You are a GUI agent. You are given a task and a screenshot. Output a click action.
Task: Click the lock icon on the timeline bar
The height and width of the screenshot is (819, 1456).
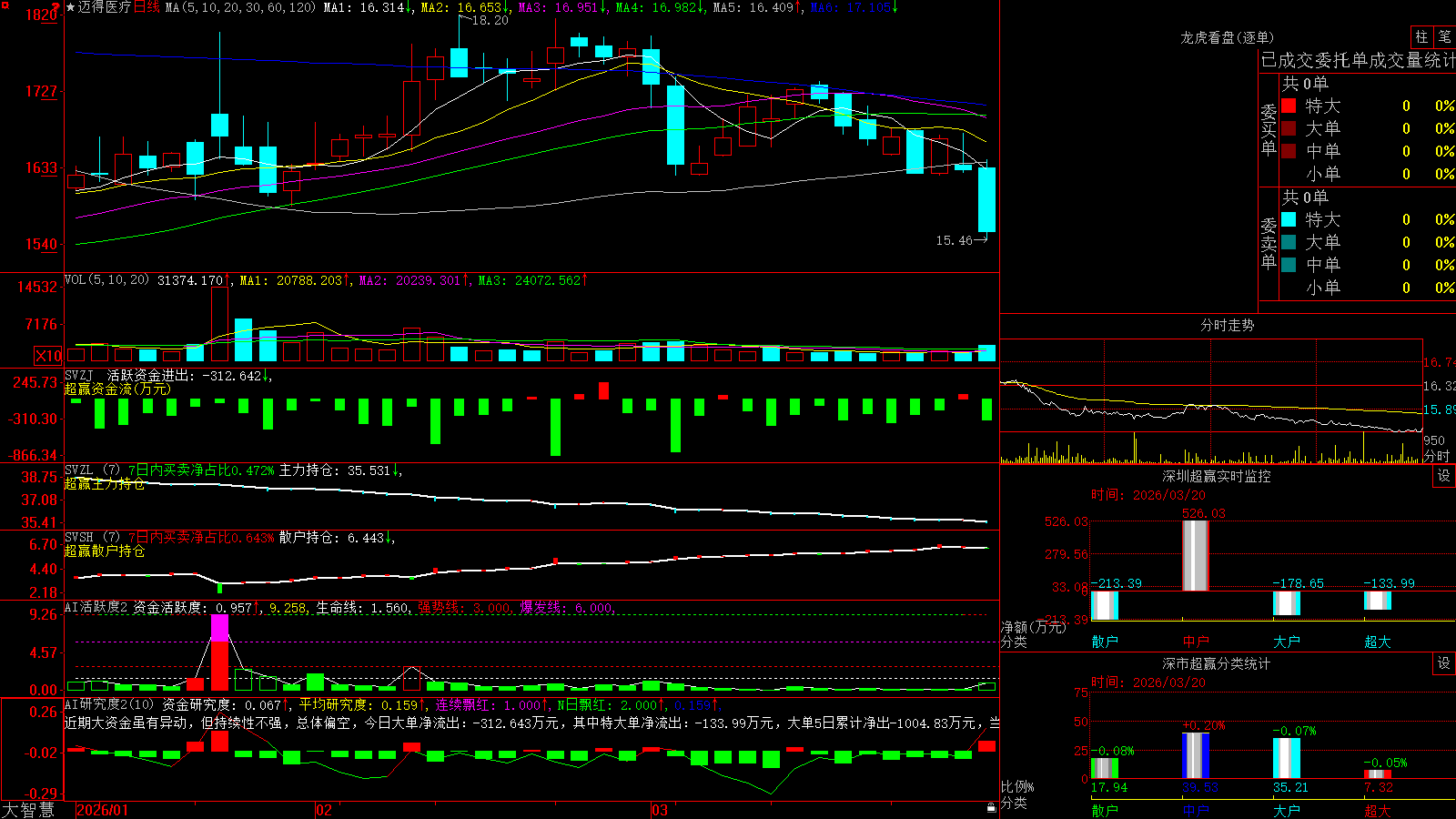pos(992,808)
